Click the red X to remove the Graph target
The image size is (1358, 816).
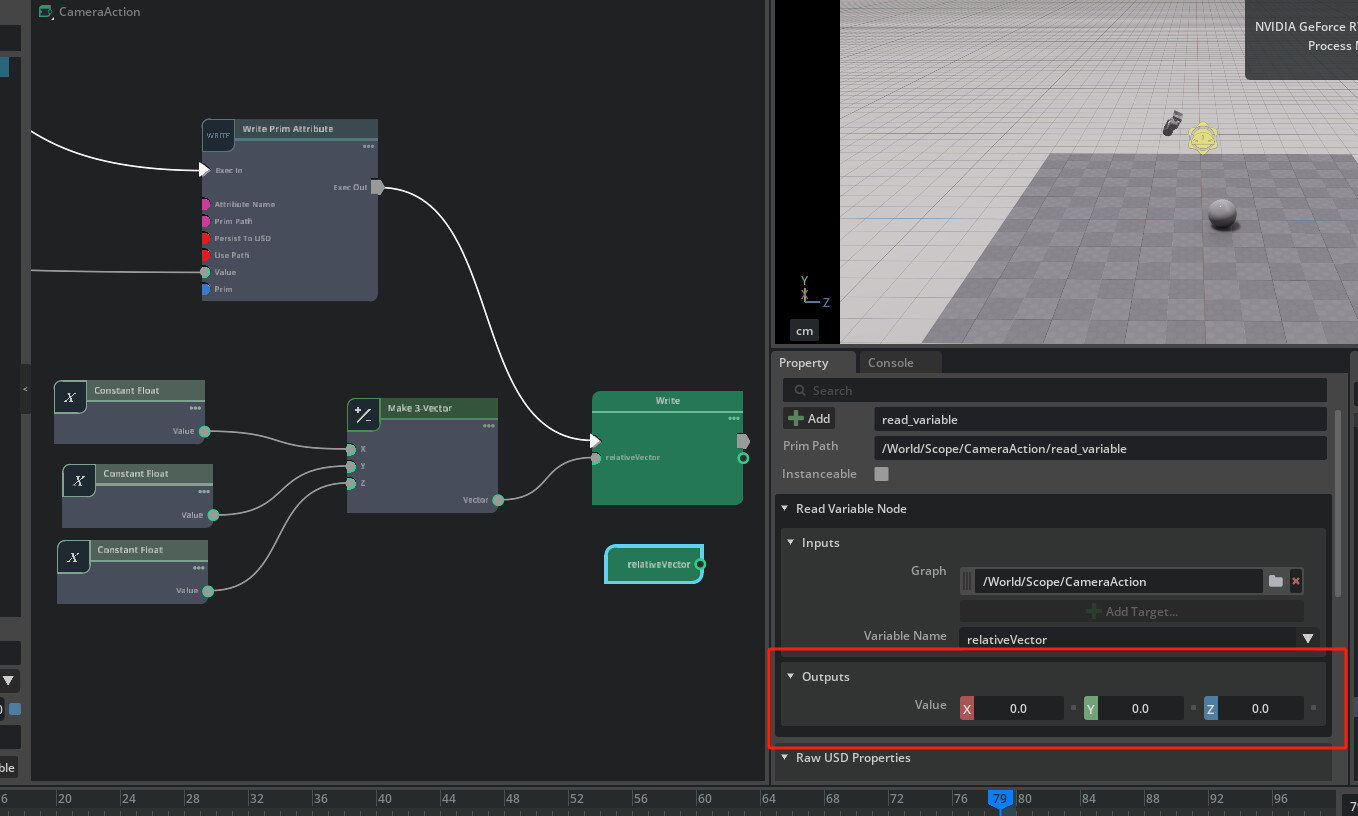(1296, 581)
